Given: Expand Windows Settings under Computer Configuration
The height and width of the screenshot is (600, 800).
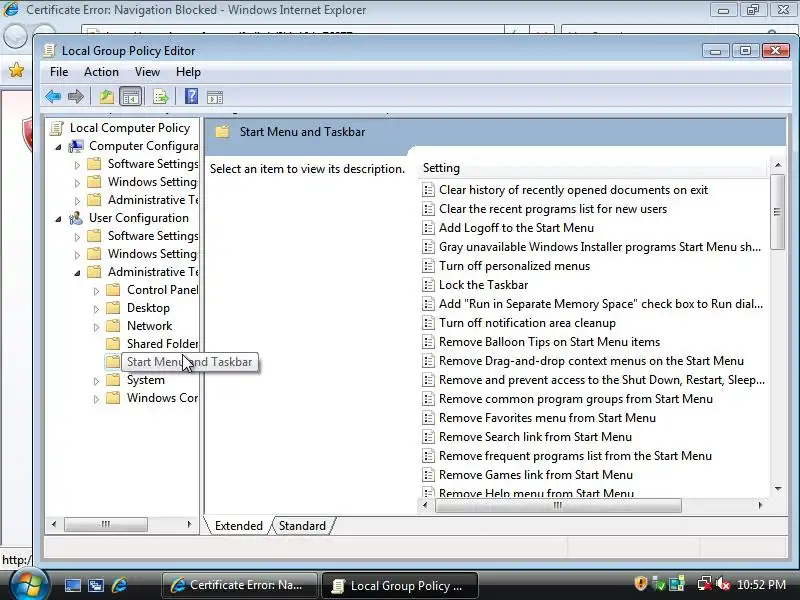Looking at the screenshot, I should click(77, 183).
